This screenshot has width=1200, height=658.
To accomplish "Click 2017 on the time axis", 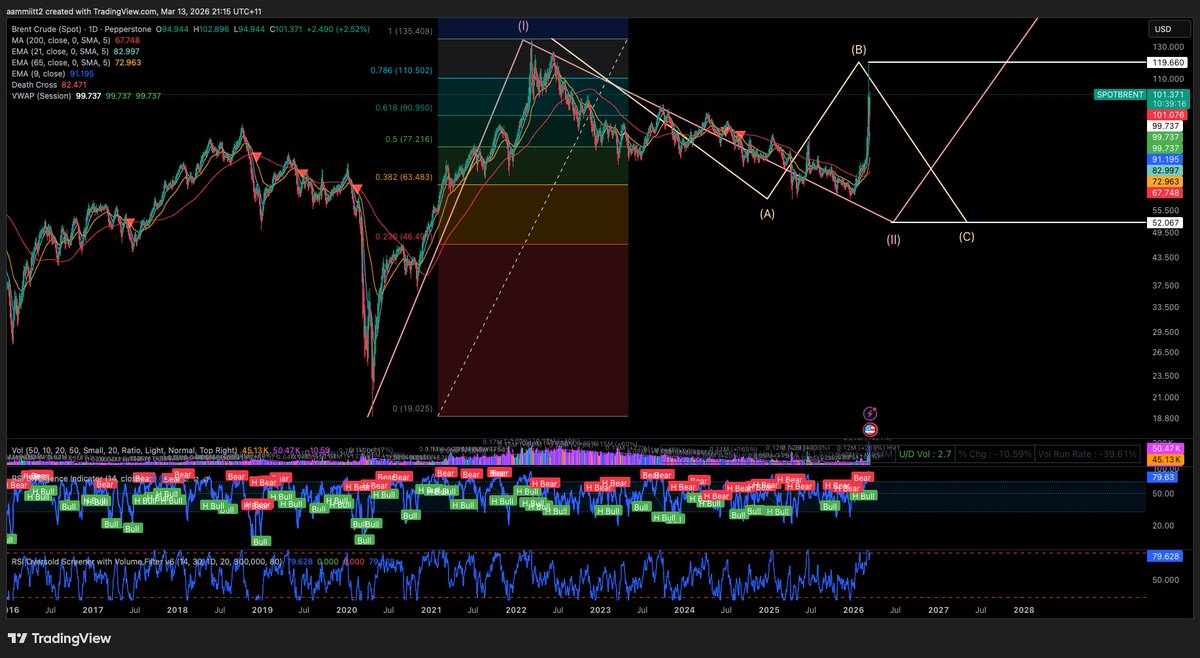I will coord(93,608).
